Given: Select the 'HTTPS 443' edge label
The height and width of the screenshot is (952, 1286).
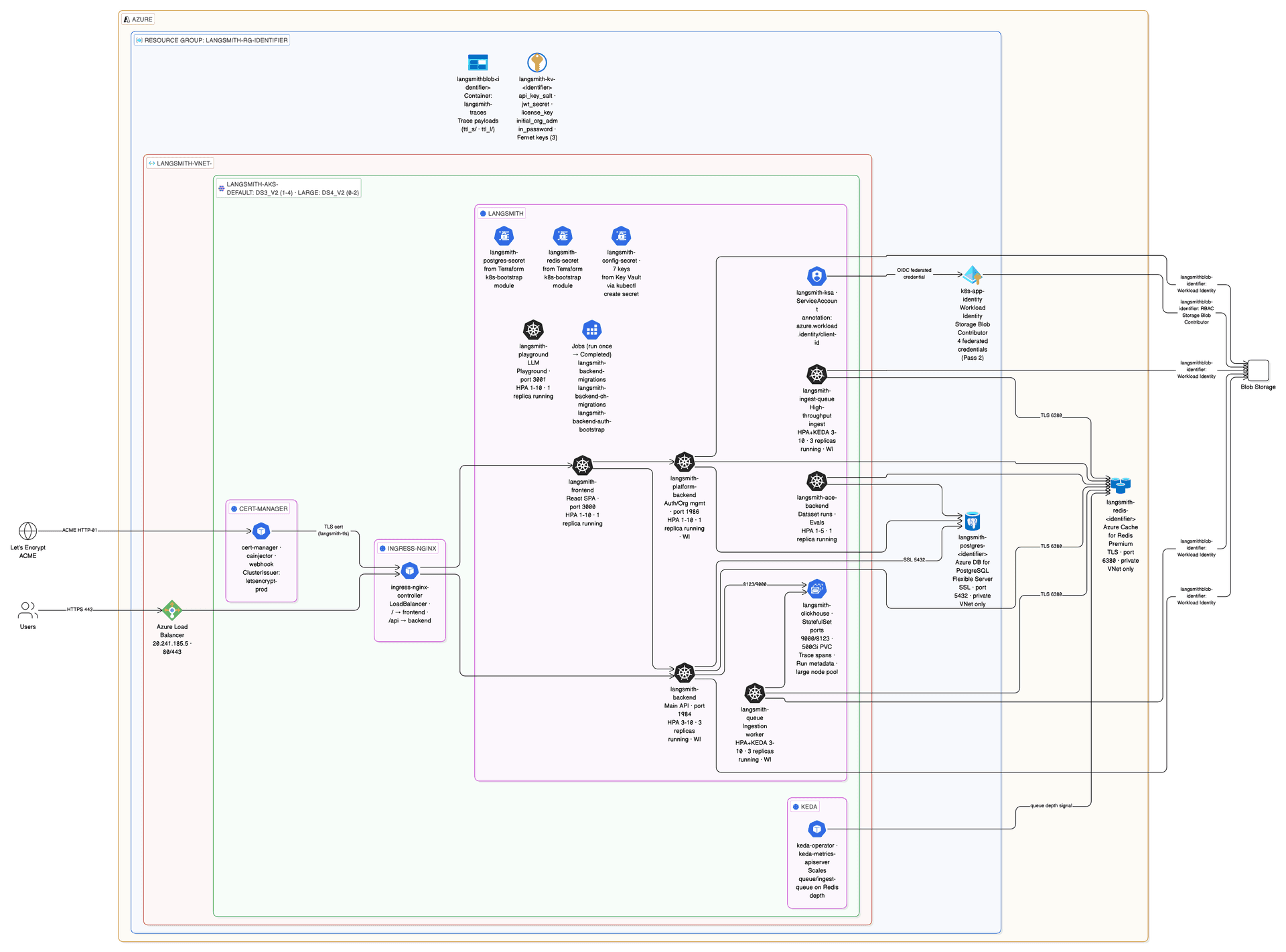Looking at the screenshot, I should coord(80,610).
